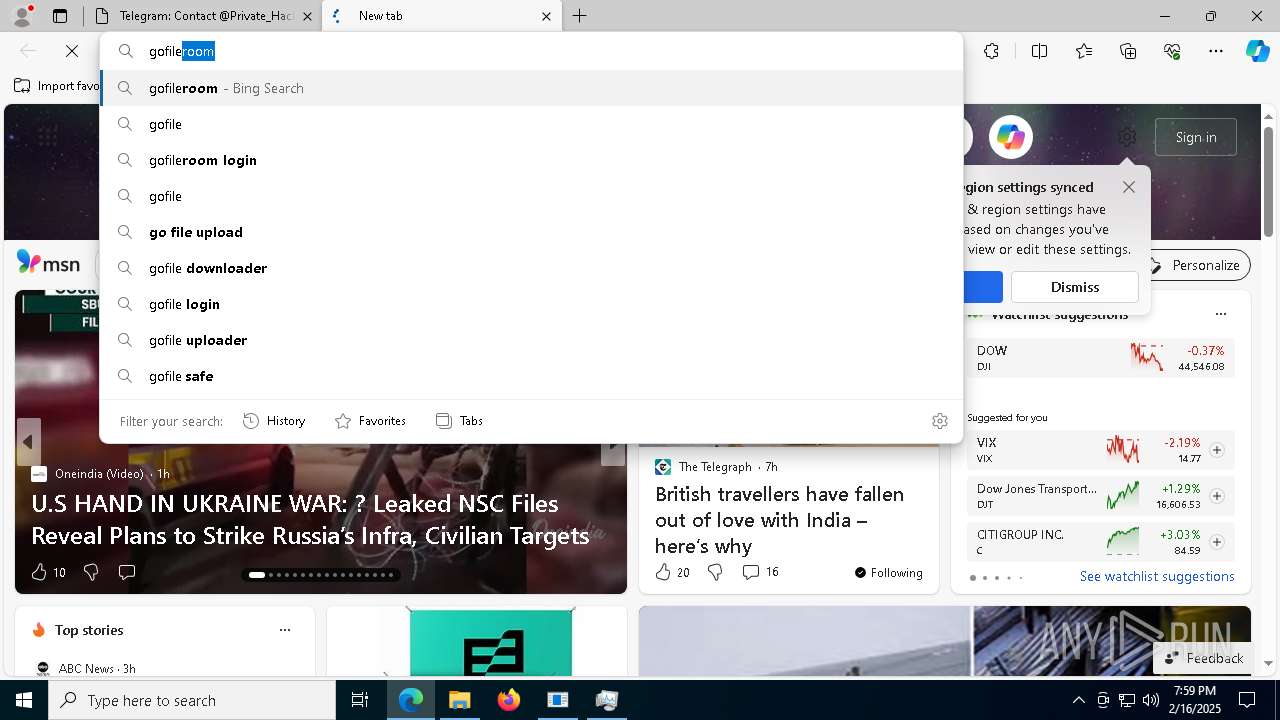The height and width of the screenshot is (720, 1280).
Task: Select go file upload suggestion
Action: (x=531, y=232)
